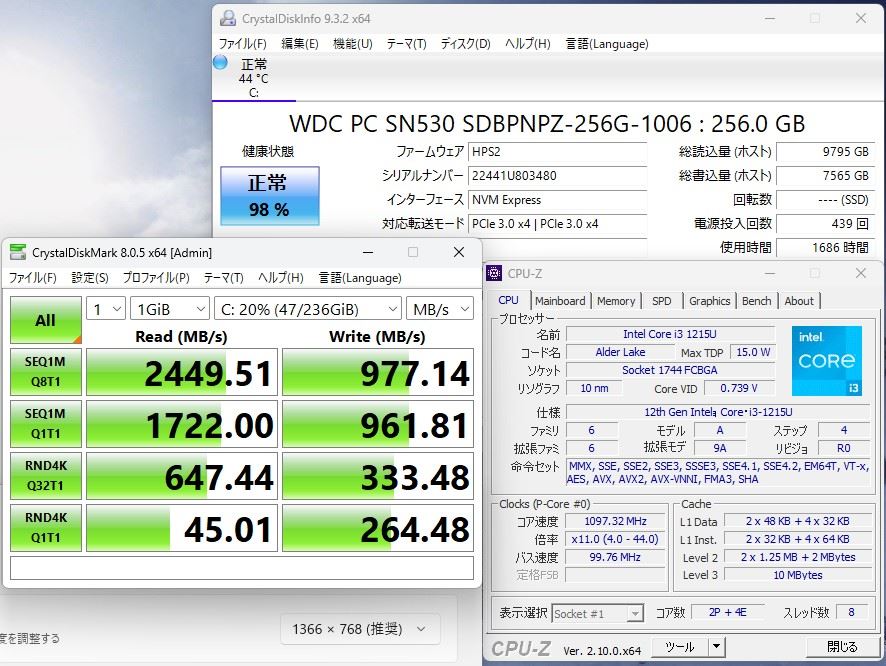The height and width of the screenshot is (666, 886).
Task: Click the インターフェース field showing NVM Express
Action: pos(558,199)
